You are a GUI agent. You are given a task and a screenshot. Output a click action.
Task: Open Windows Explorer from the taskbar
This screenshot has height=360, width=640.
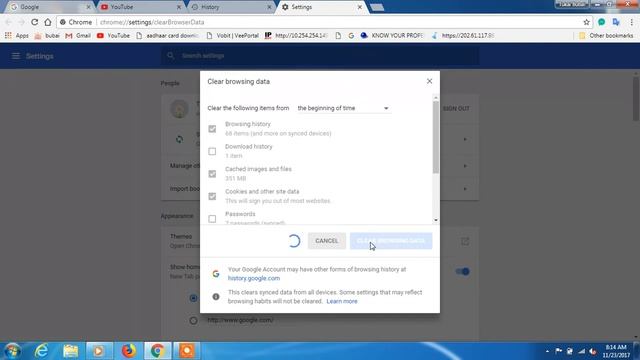71,351
